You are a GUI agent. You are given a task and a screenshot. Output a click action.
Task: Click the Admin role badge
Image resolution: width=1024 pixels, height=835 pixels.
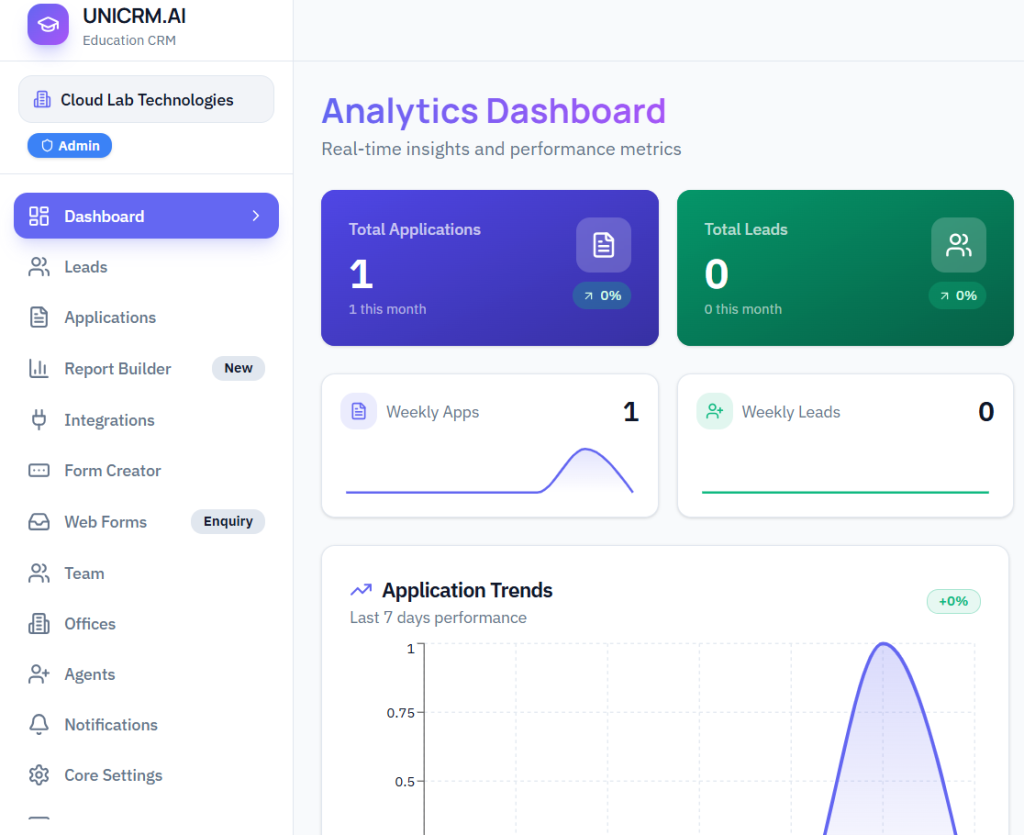click(x=70, y=146)
